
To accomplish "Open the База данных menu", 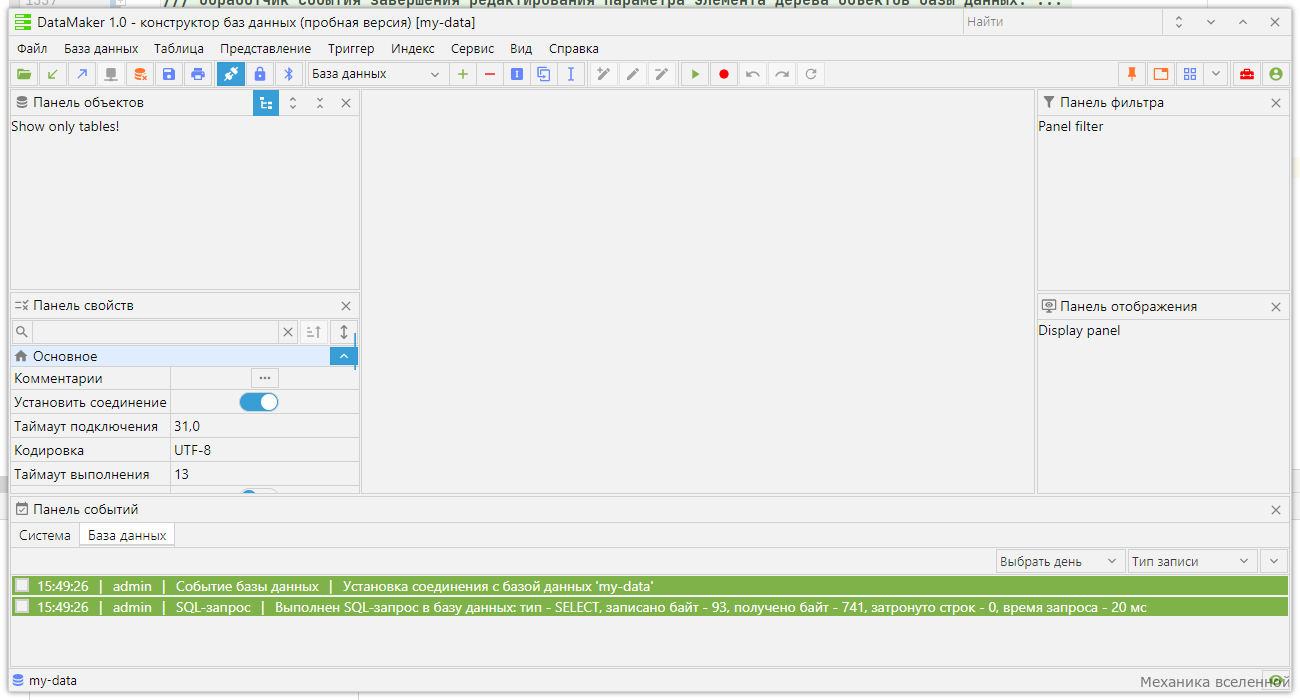I will [101, 48].
